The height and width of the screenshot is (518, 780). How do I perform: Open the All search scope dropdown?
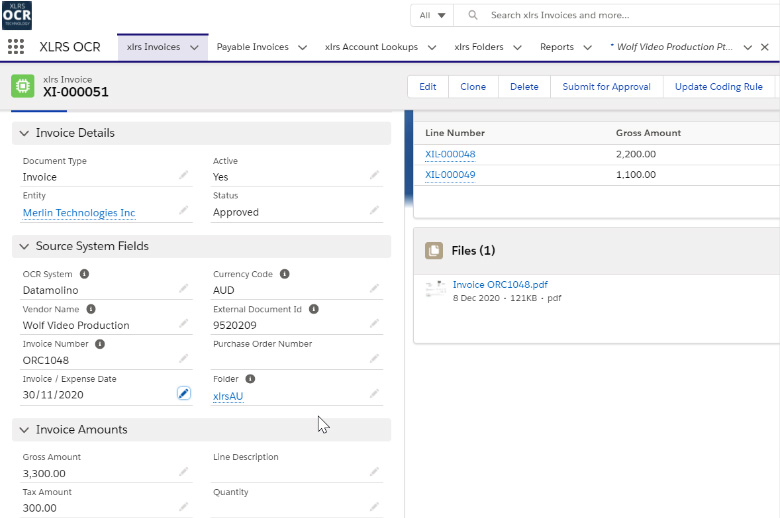(432, 15)
